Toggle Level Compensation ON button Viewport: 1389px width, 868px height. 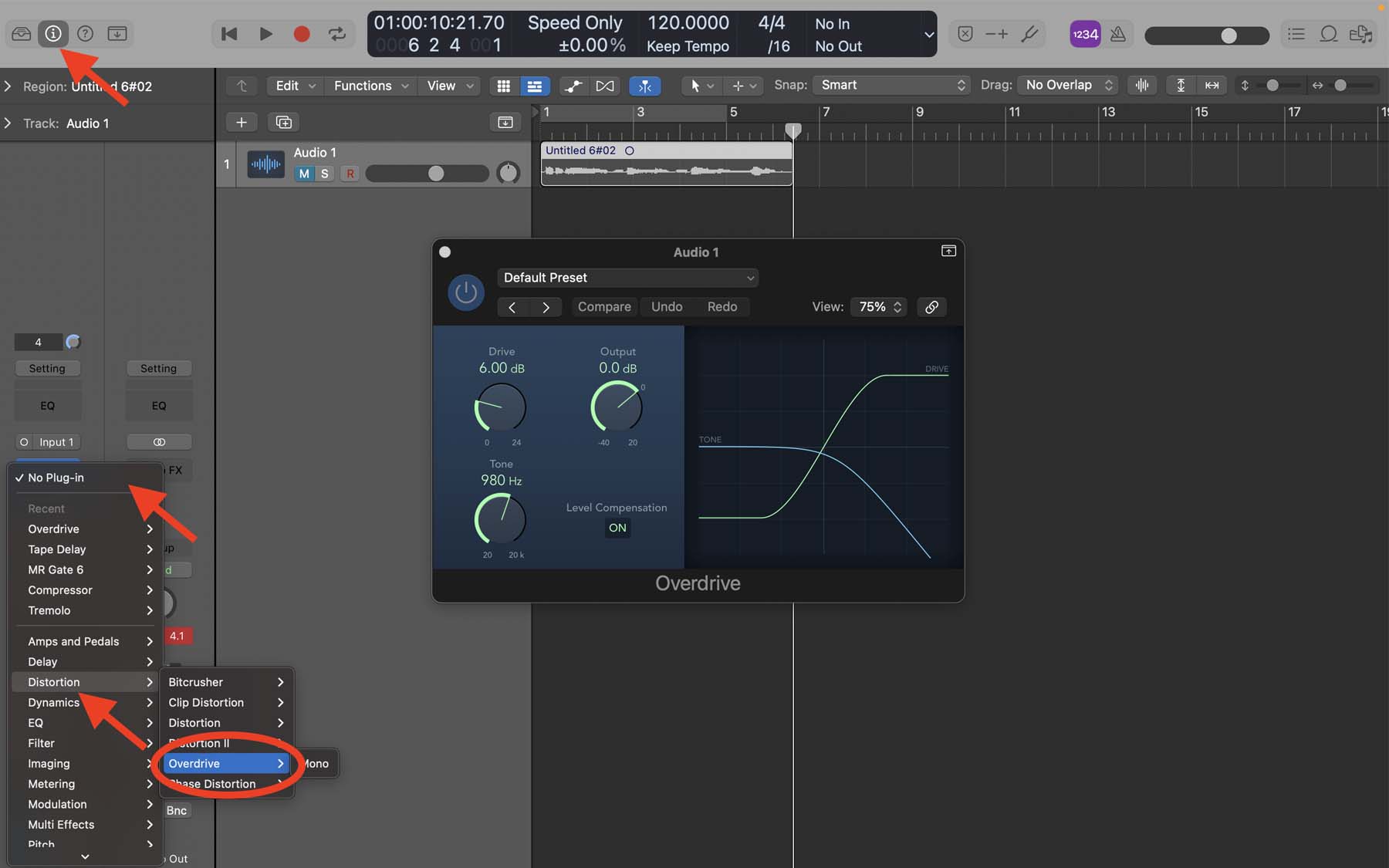(x=617, y=528)
